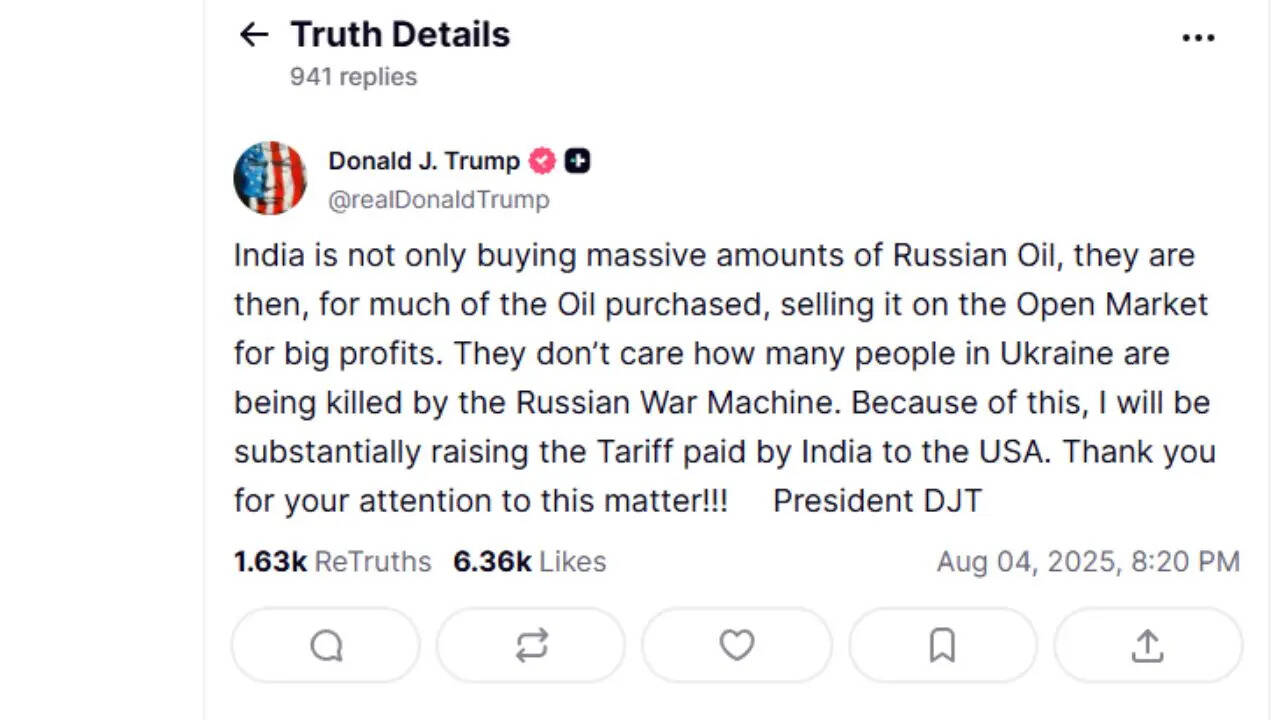1280x720 pixels.
Task: Click the Truth Details header title
Action: pyautogui.click(x=400, y=35)
